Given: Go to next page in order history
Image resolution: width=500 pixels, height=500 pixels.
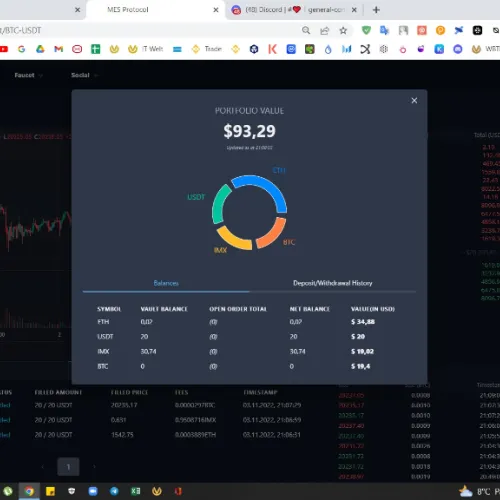Looking at the screenshot, I should [94, 467].
